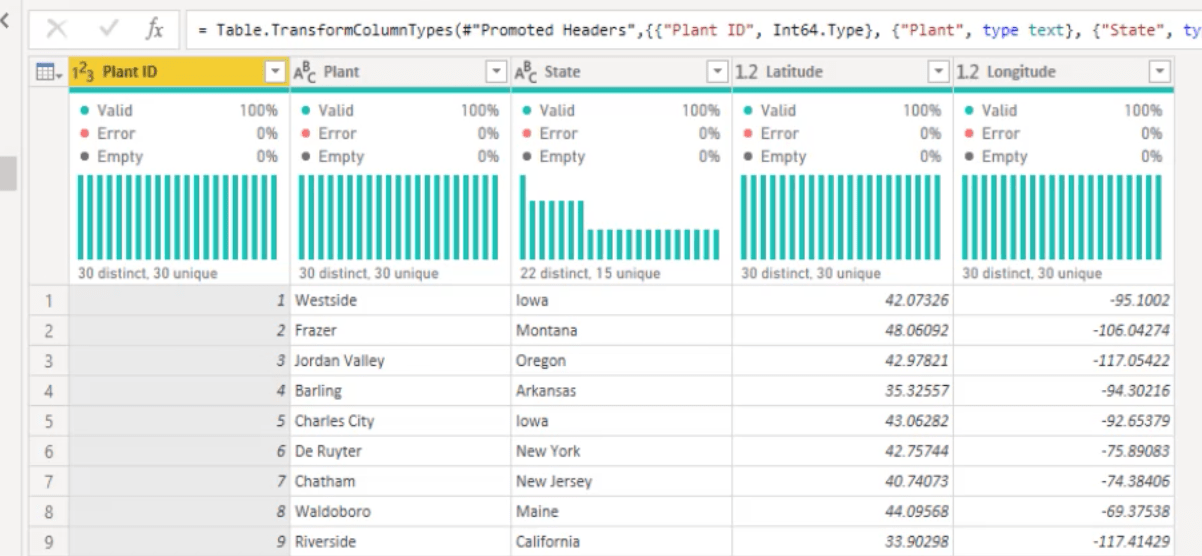
Task: Change State column data type icon
Action: point(526,72)
